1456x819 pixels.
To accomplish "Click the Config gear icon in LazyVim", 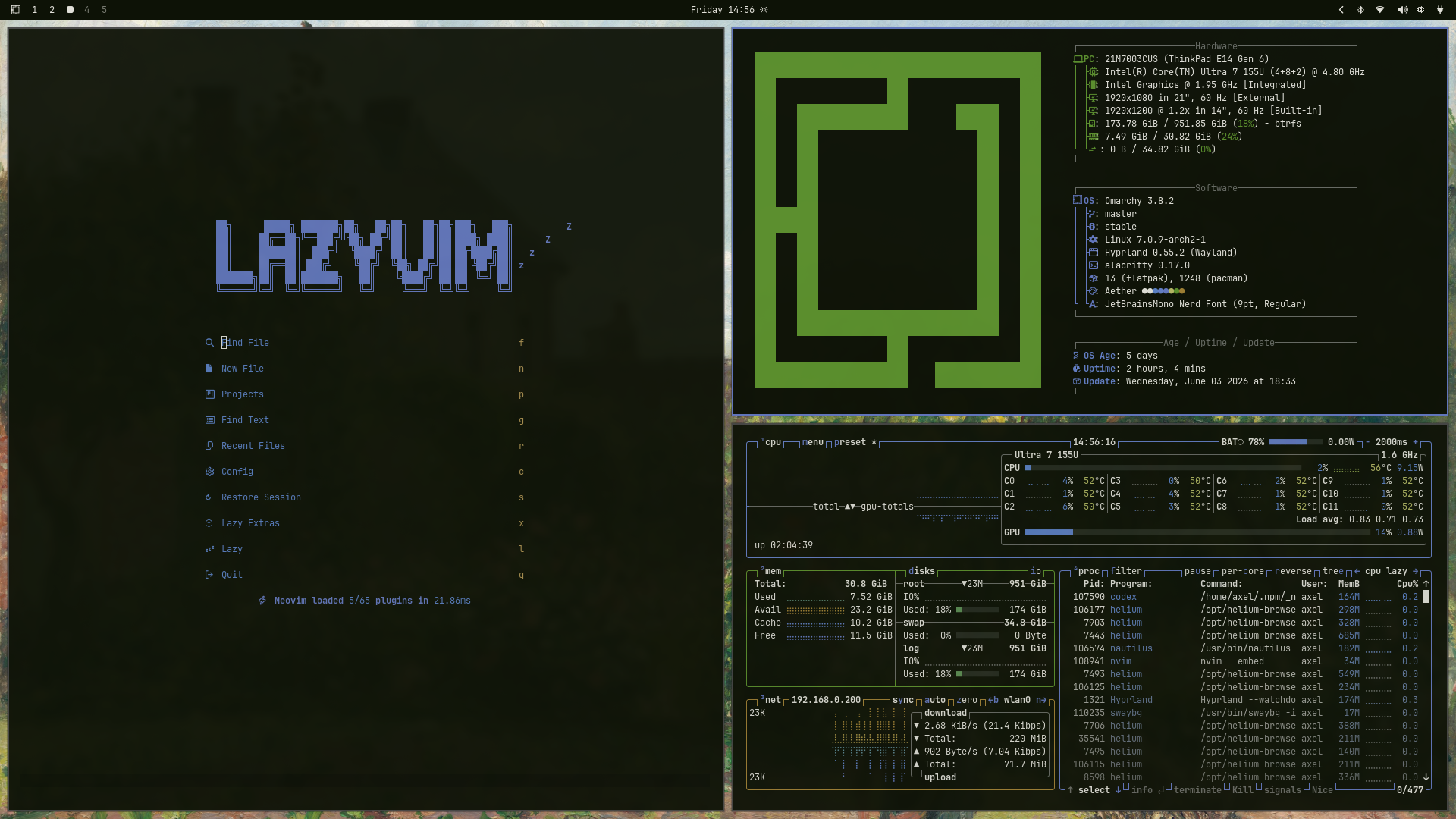I will [x=209, y=472].
